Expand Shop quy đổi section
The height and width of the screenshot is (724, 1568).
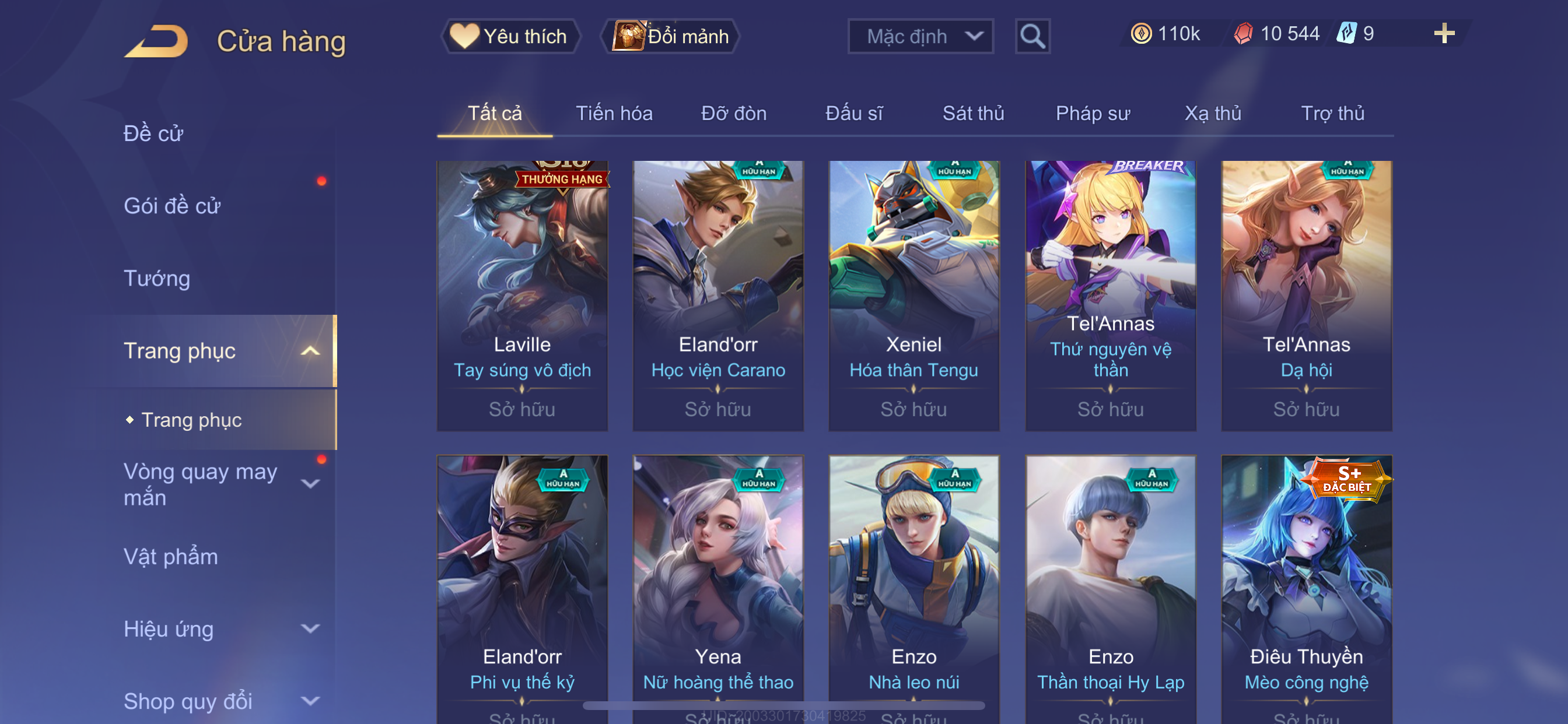310,701
